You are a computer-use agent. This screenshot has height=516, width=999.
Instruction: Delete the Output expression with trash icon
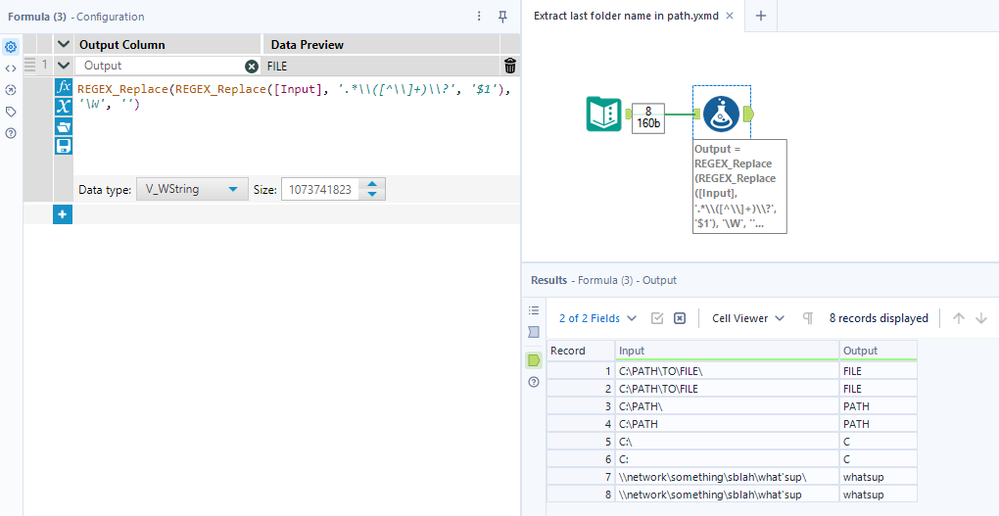click(510, 66)
